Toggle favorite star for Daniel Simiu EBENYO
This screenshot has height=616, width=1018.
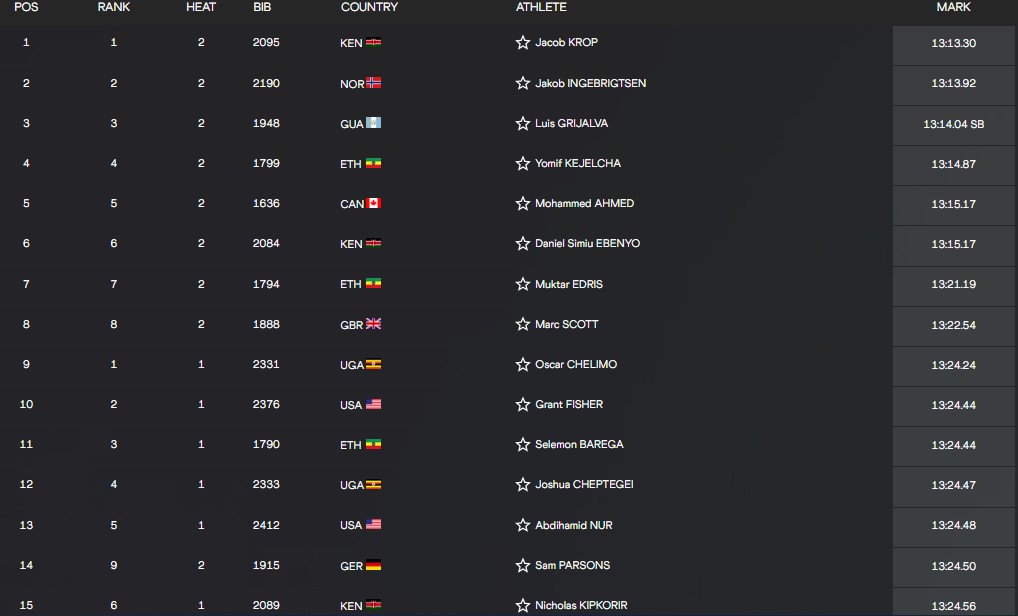pyautogui.click(x=523, y=243)
